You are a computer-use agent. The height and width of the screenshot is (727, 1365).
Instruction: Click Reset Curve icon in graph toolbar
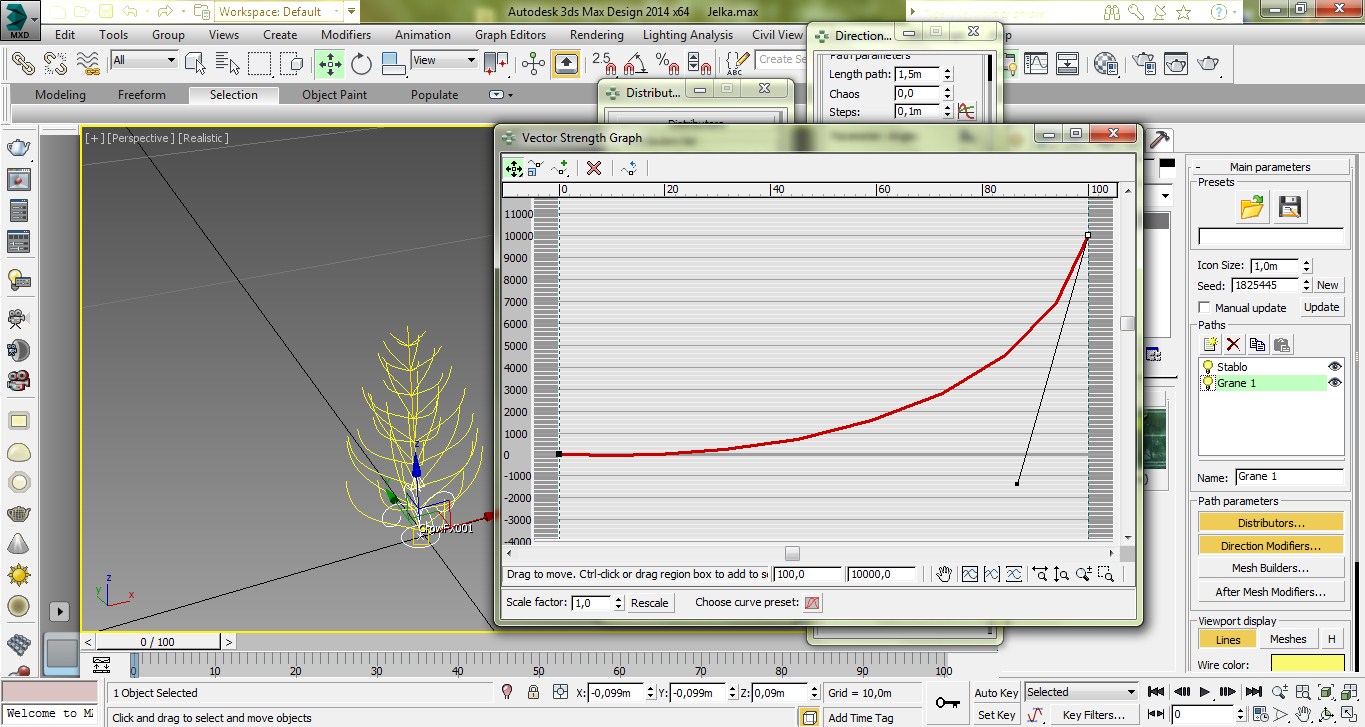coord(629,168)
